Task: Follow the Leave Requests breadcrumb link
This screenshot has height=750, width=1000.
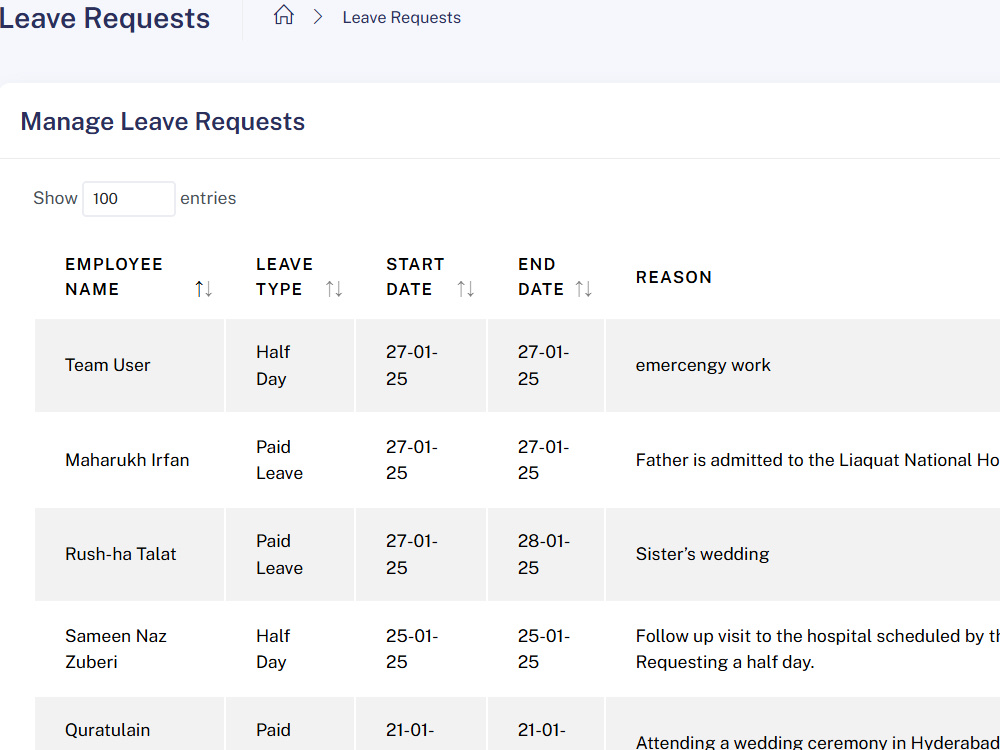Action: point(401,17)
